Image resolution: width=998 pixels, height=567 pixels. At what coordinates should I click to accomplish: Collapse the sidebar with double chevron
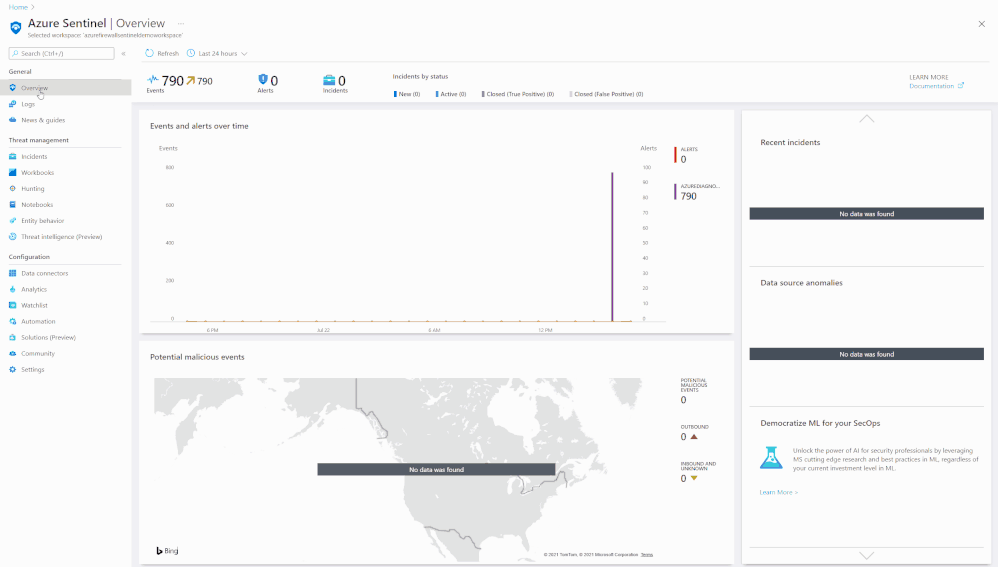point(123,53)
